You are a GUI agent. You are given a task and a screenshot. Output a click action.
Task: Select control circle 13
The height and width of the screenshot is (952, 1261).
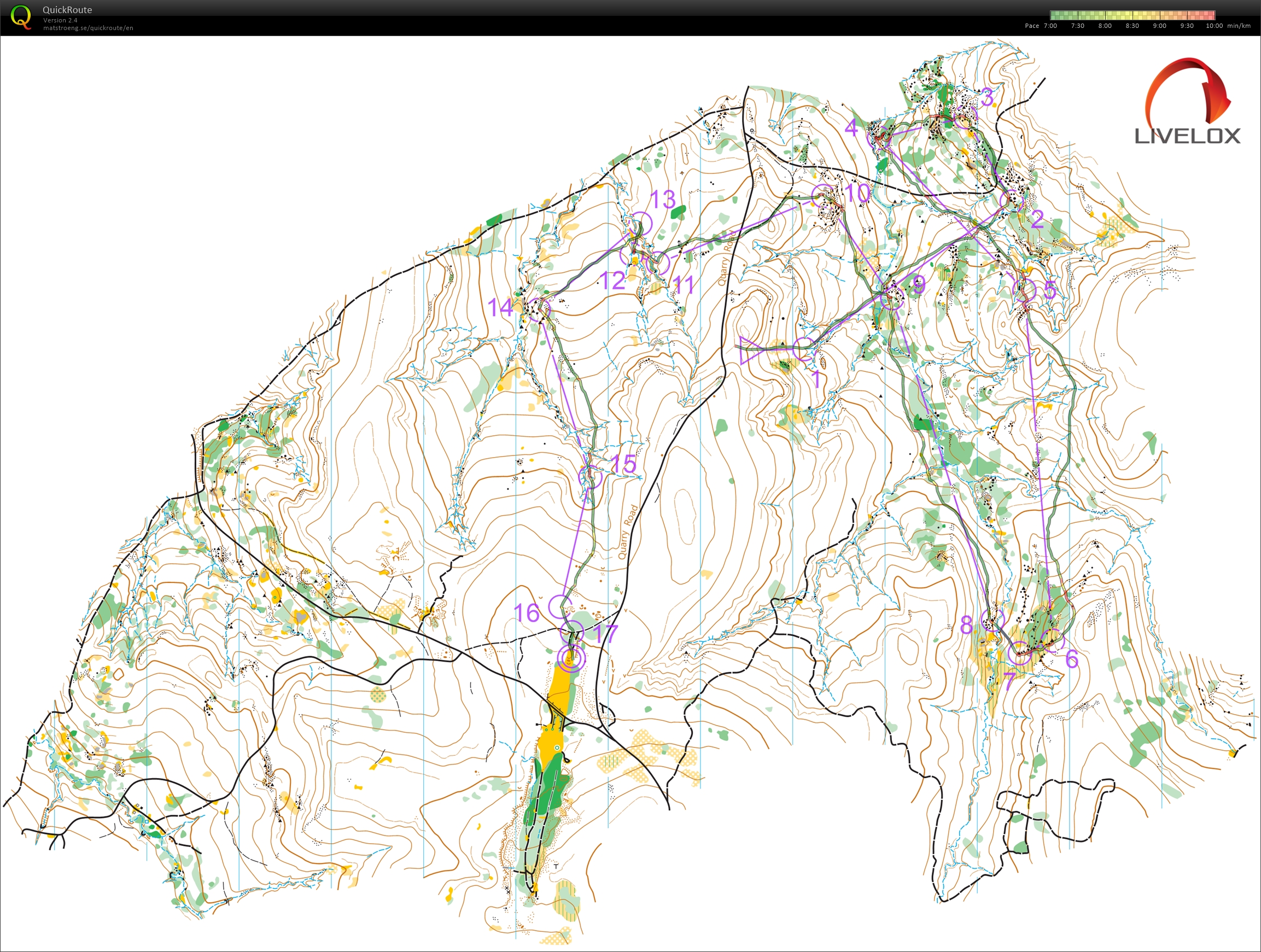[x=641, y=224]
